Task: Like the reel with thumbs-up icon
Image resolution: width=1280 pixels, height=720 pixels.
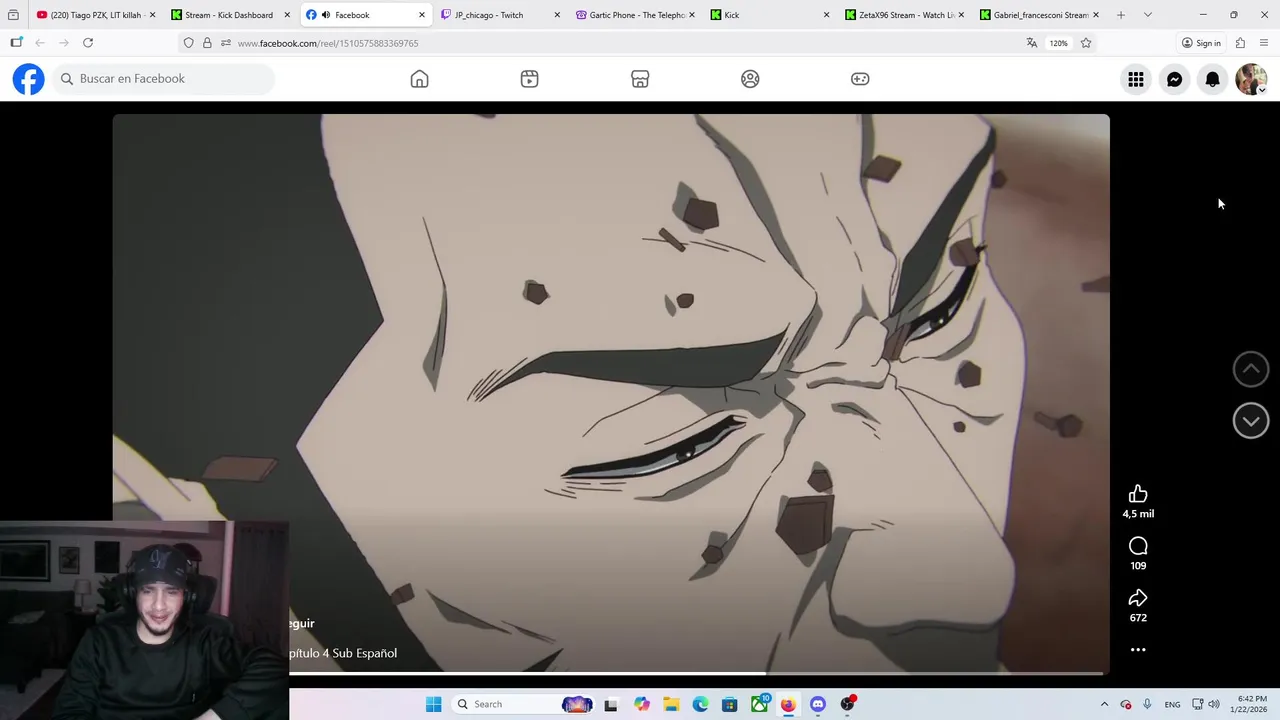Action: 1138,494
